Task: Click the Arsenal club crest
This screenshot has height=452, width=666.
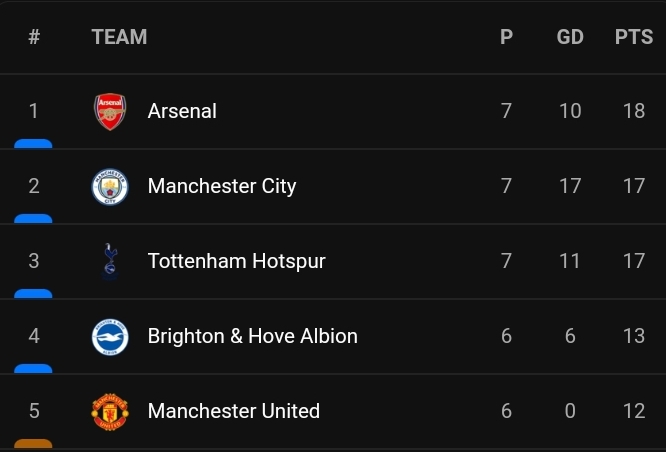Action: pyautogui.click(x=110, y=111)
